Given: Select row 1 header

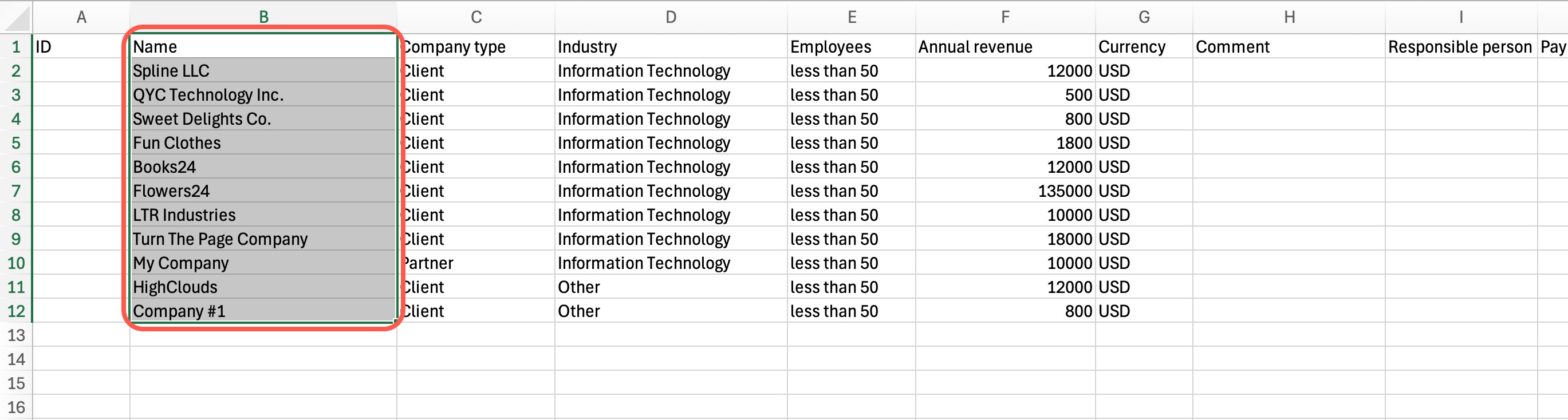Looking at the screenshot, I should [16, 47].
